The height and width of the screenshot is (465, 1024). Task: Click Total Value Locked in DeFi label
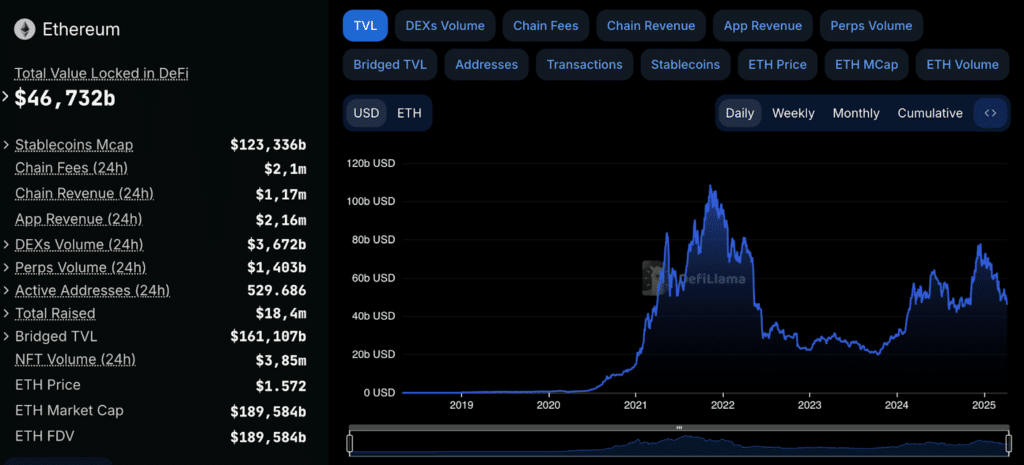click(101, 73)
